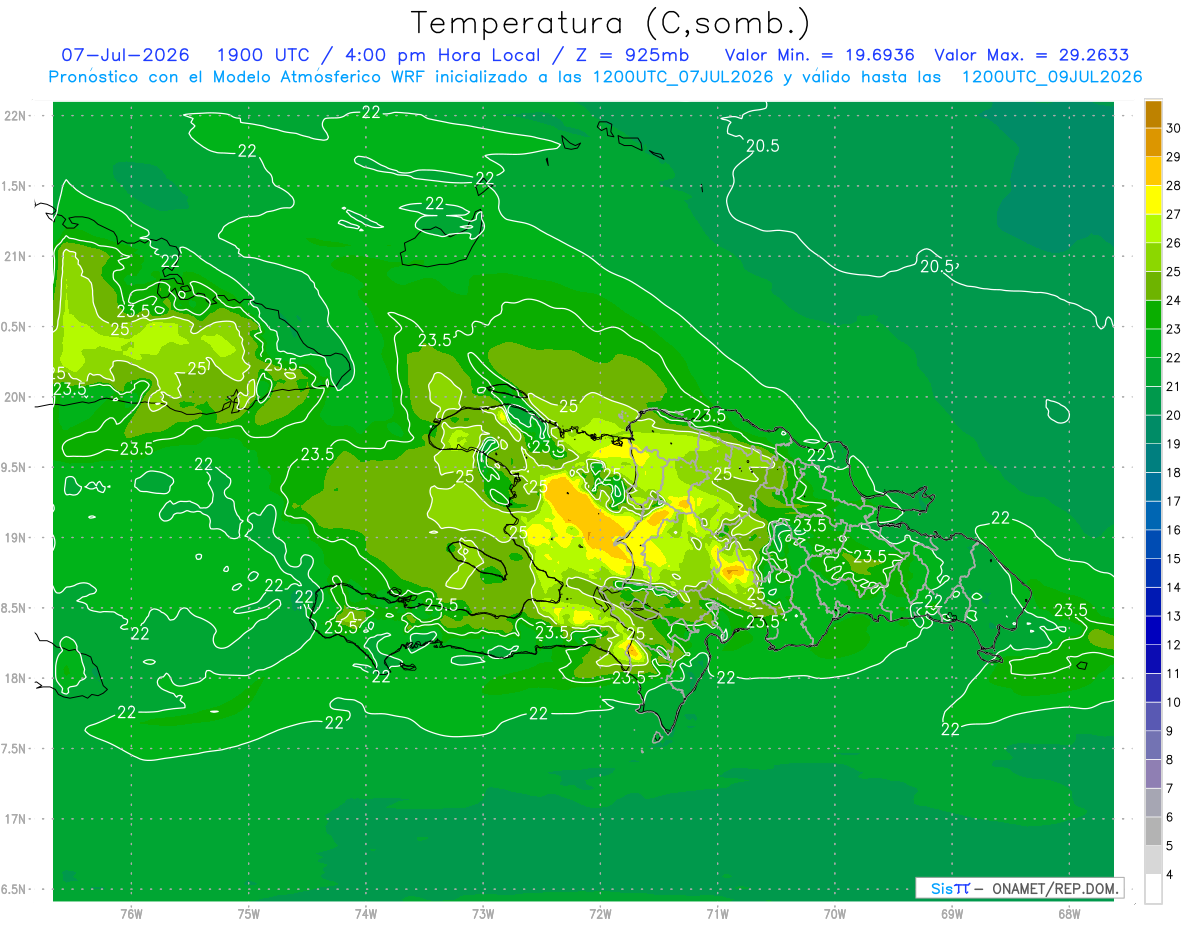Viewport: 1200px width, 927px height.
Task: Click the '18N' latitude axis label
Action: tap(16, 678)
